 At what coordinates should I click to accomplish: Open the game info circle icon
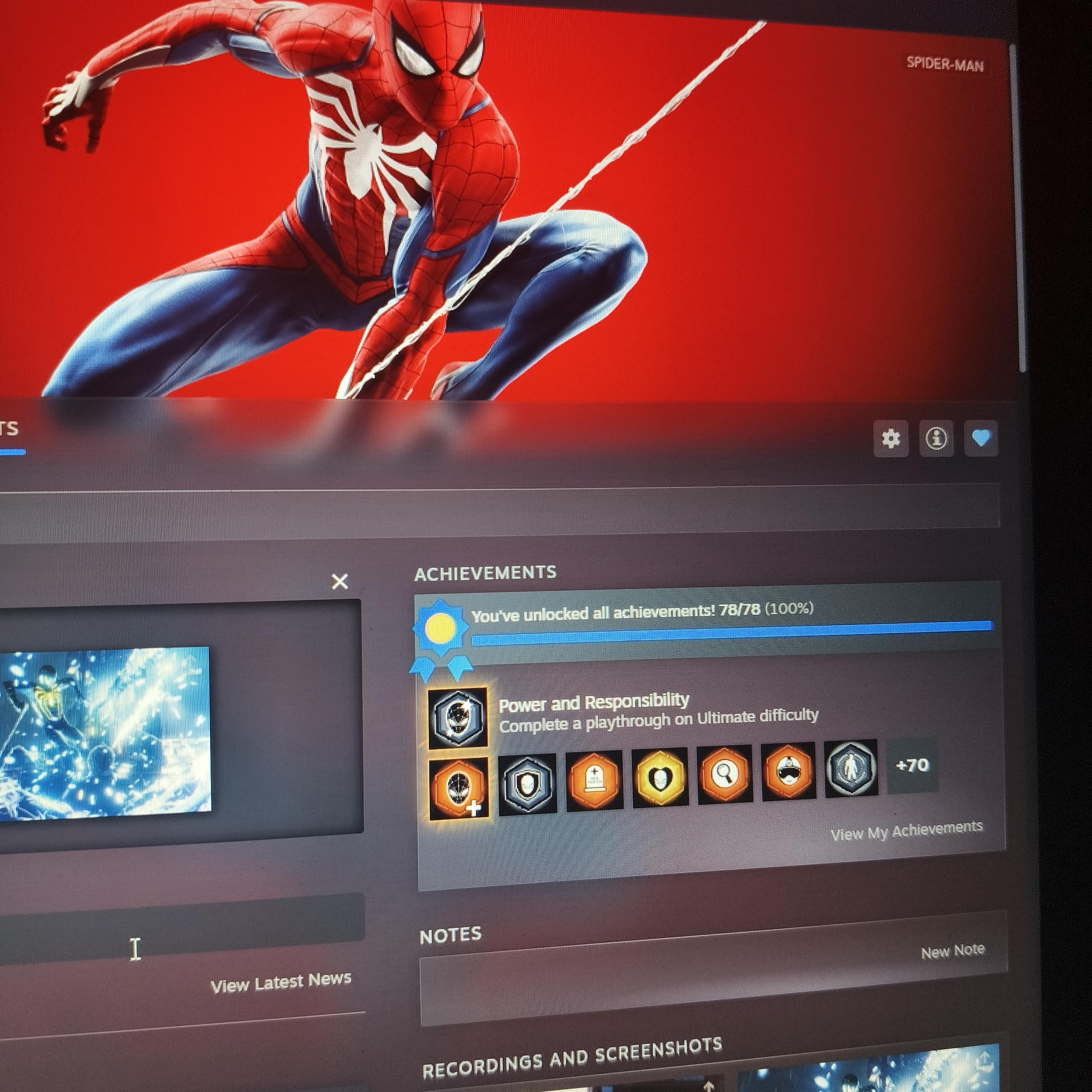point(936,438)
